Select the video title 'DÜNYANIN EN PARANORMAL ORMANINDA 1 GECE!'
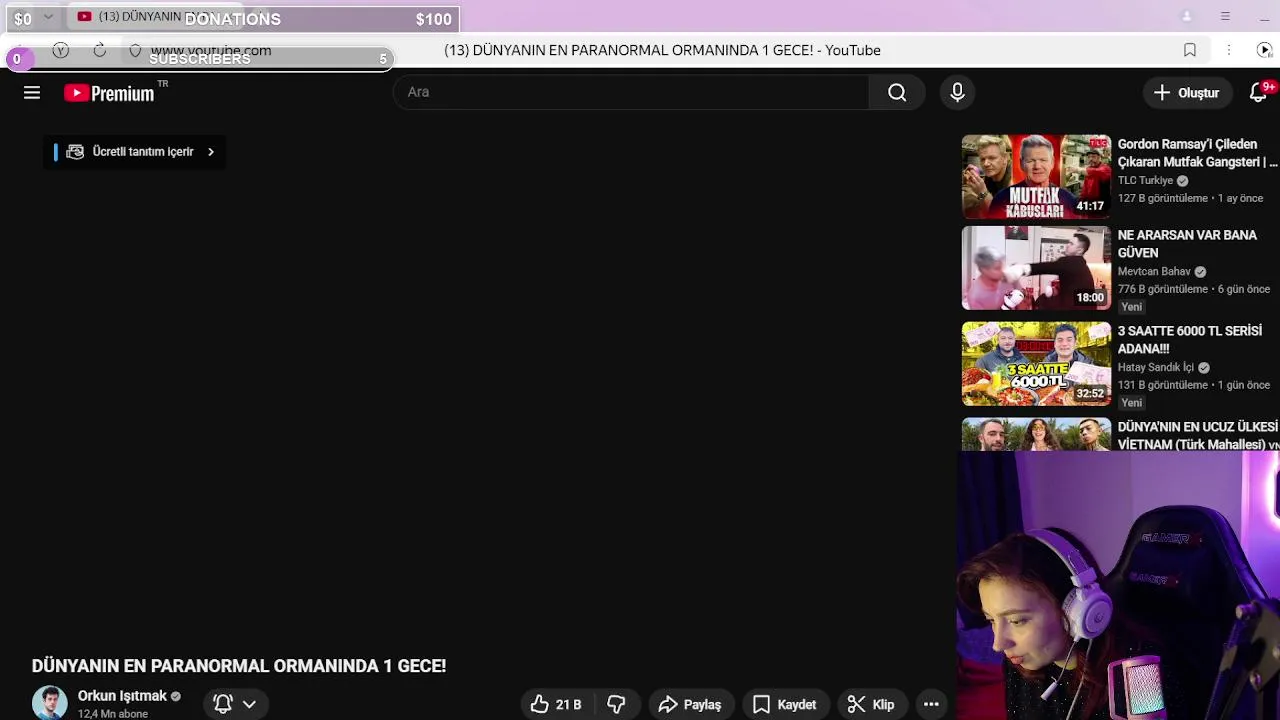Image resolution: width=1280 pixels, height=720 pixels. coord(239,666)
